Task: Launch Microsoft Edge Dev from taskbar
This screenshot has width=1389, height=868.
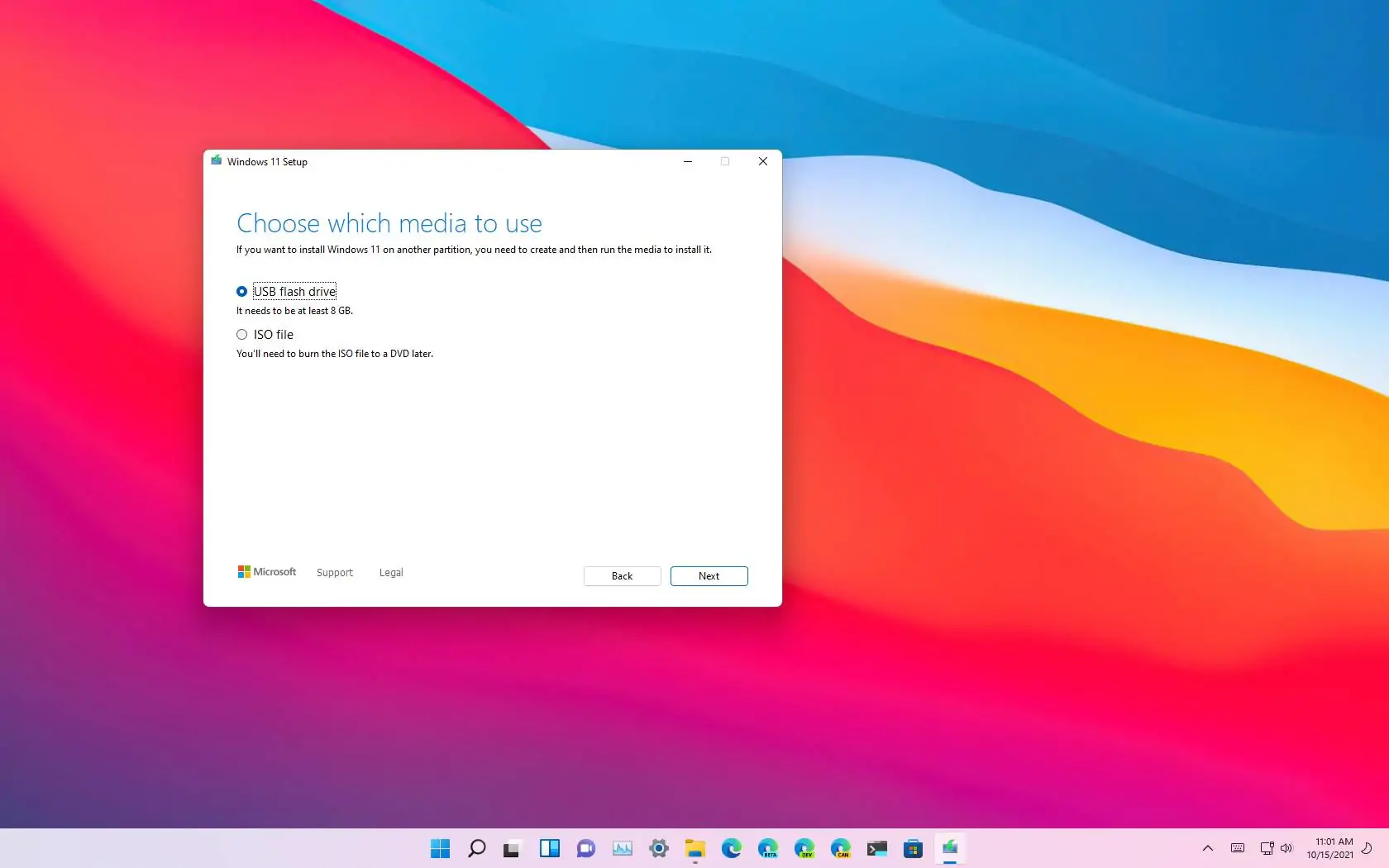Action: click(x=804, y=848)
